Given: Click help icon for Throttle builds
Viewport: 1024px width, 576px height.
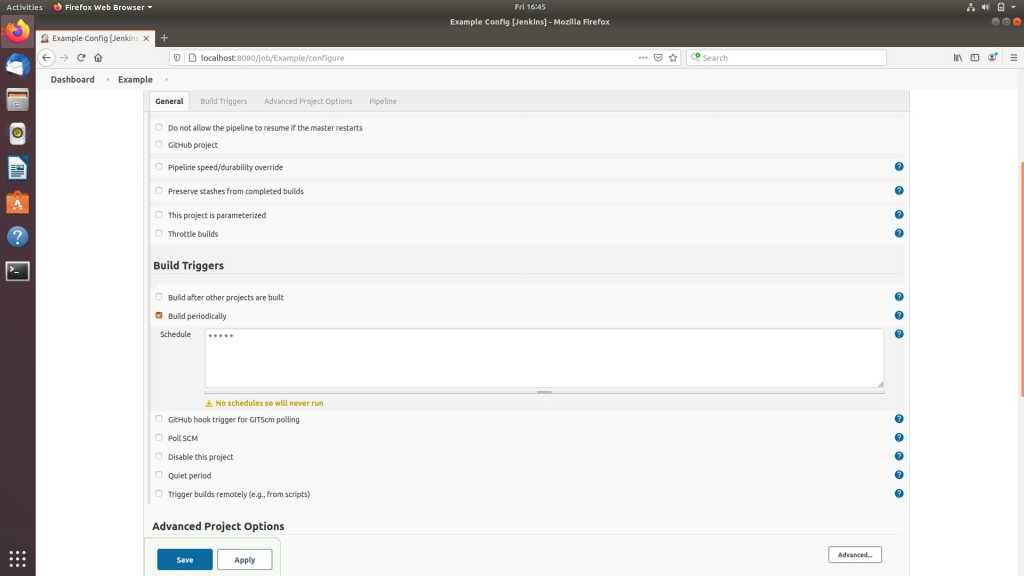Looking at the screenshot, I should [x=898, y=233].
